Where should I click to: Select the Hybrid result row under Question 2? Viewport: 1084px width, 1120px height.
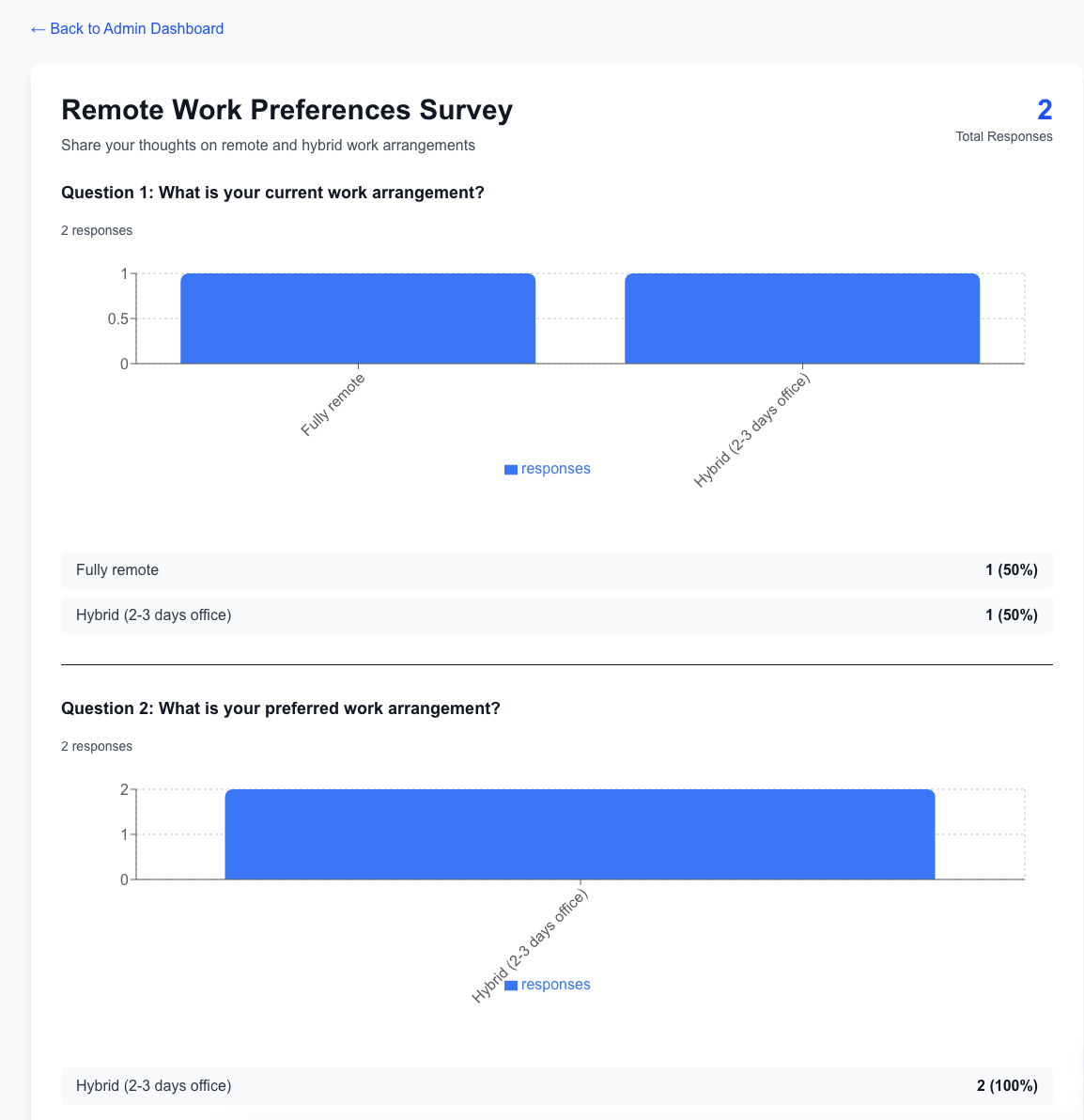point(556,1086)
